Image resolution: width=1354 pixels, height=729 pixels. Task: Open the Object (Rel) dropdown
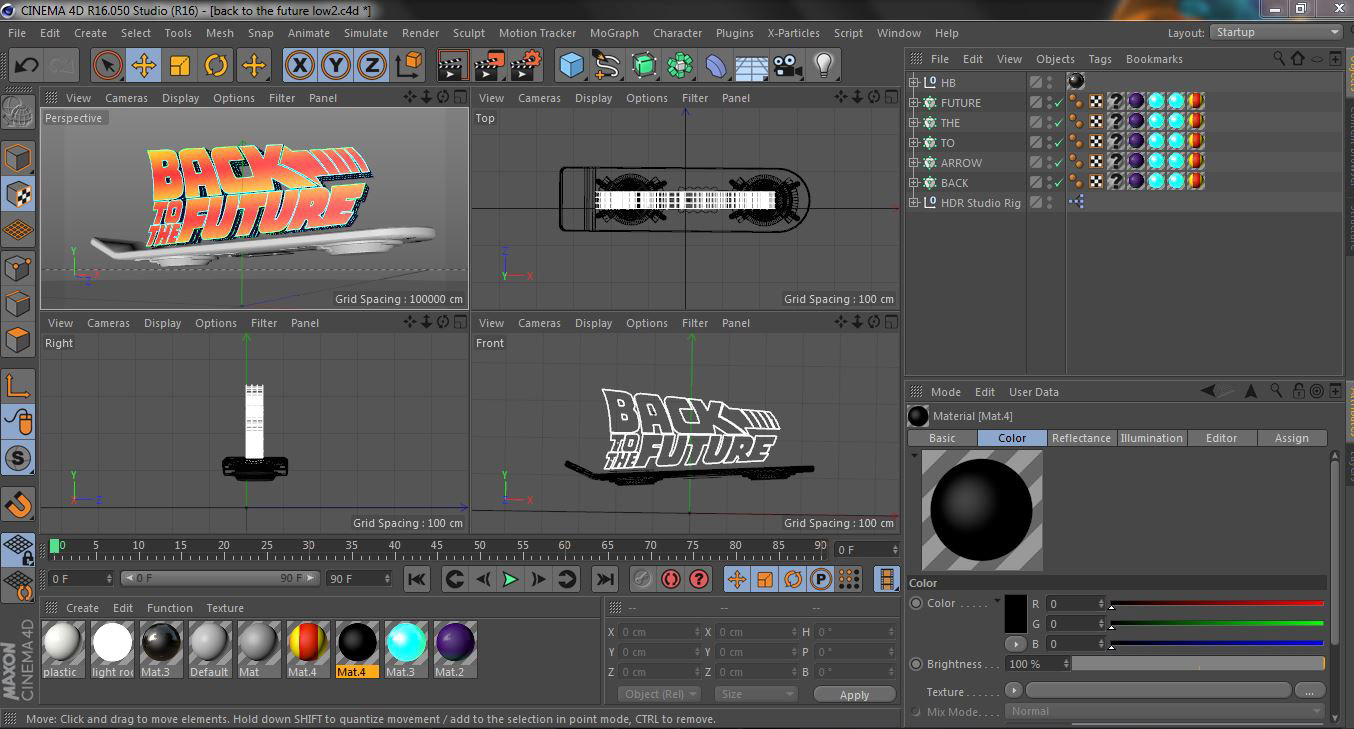658,694
